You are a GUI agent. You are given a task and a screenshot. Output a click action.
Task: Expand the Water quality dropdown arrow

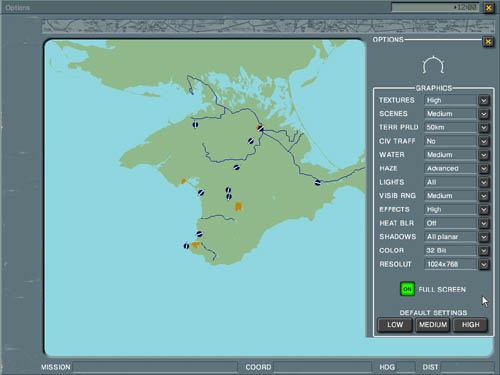click(x=484, y=155)
